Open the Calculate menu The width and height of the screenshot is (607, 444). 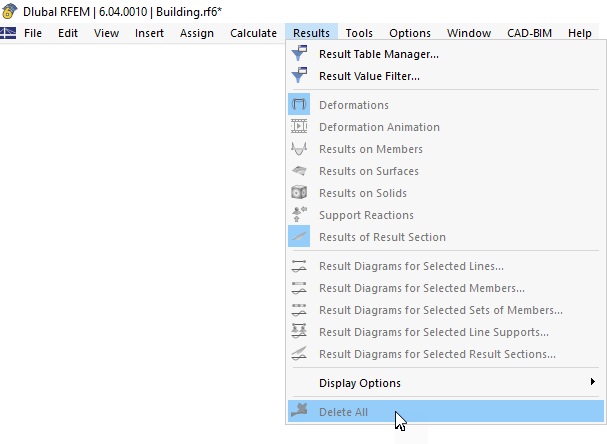click(x=253, y=33)
